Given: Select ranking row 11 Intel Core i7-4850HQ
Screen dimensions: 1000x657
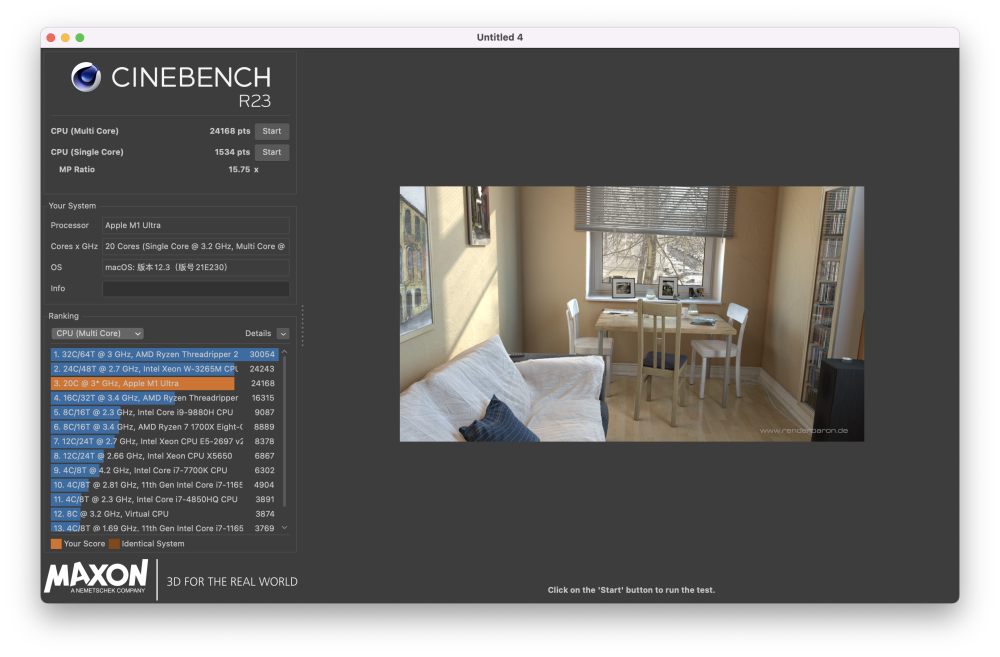Looking at the screenshot, I should 165,499.
